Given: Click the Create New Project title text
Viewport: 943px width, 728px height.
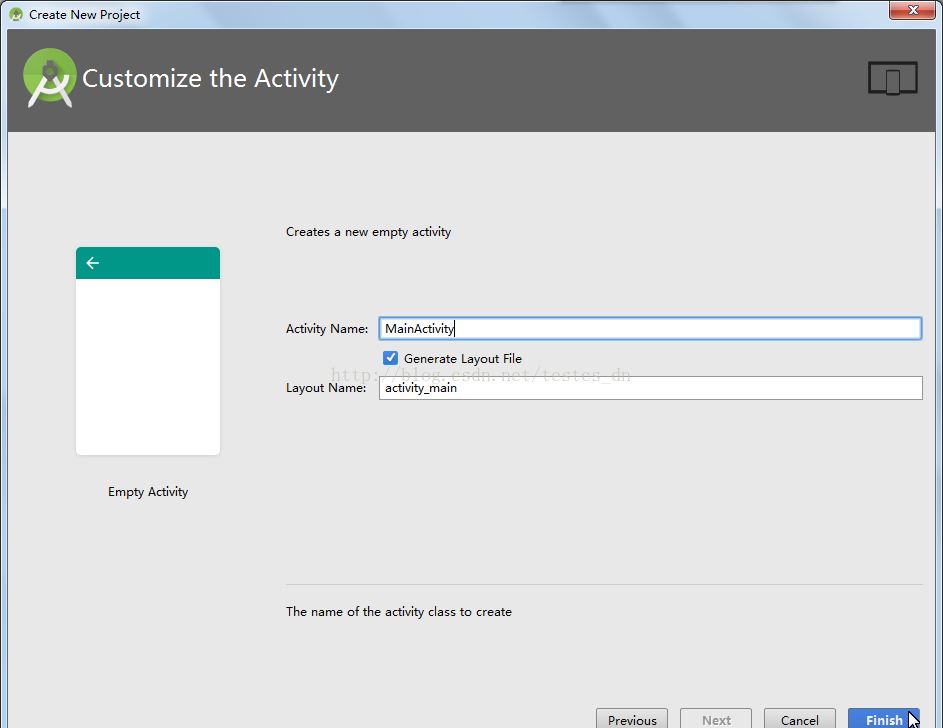Looking at the screenshot, I should 84,14.
